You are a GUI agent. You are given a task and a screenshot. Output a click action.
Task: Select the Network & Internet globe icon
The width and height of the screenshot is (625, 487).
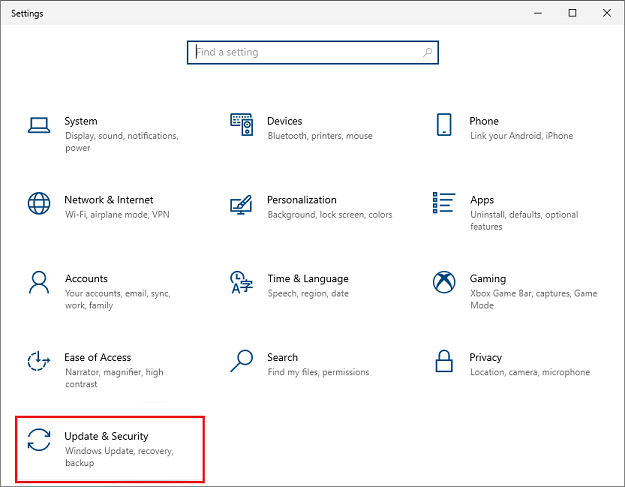pos(39,204)
